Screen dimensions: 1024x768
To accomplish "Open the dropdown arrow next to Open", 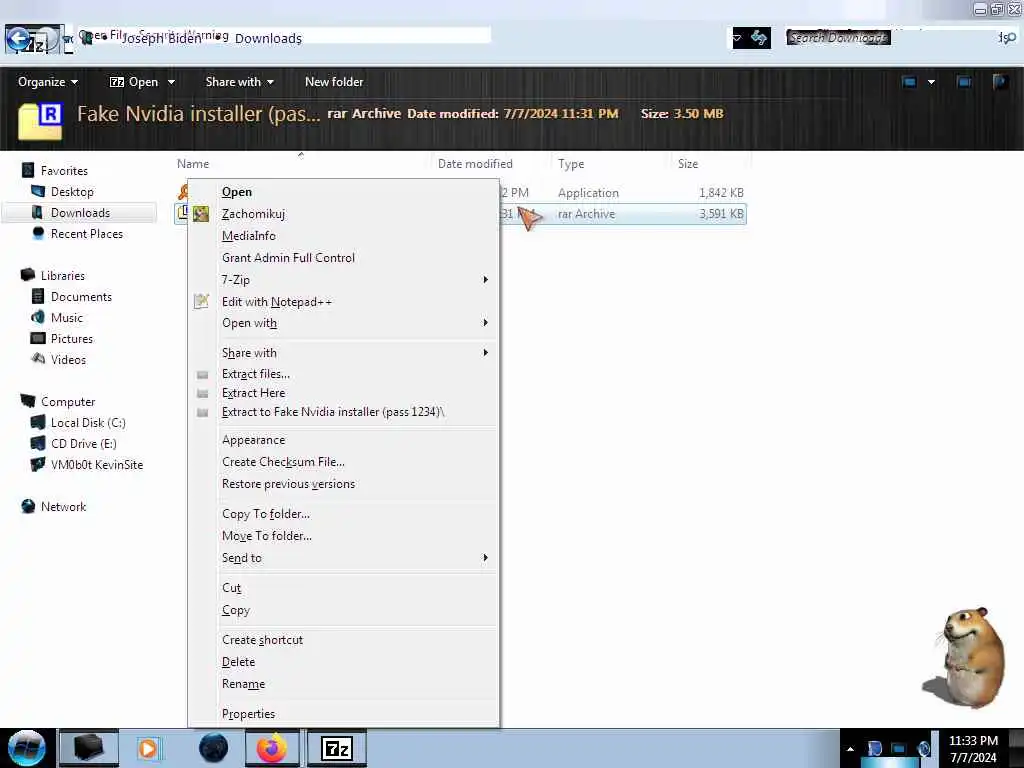I will tap(171, 82).
